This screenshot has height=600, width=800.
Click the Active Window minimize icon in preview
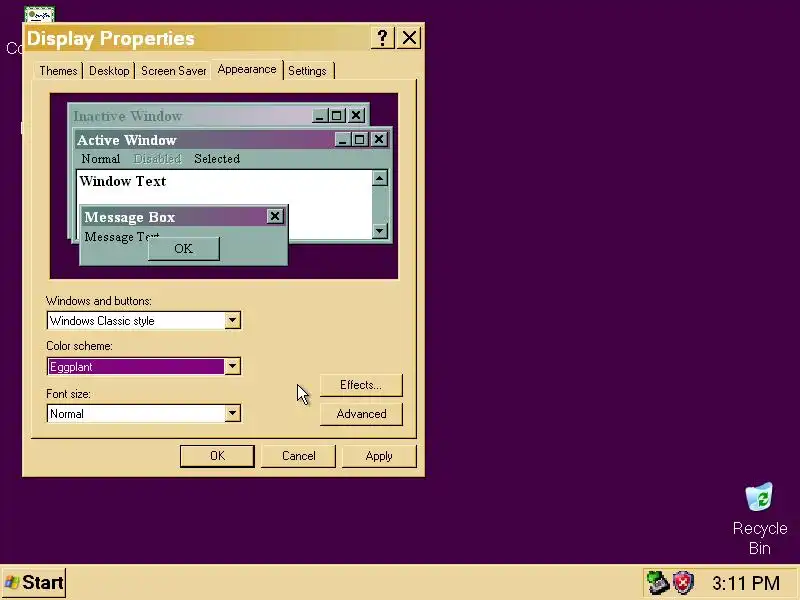click(342, 139)
